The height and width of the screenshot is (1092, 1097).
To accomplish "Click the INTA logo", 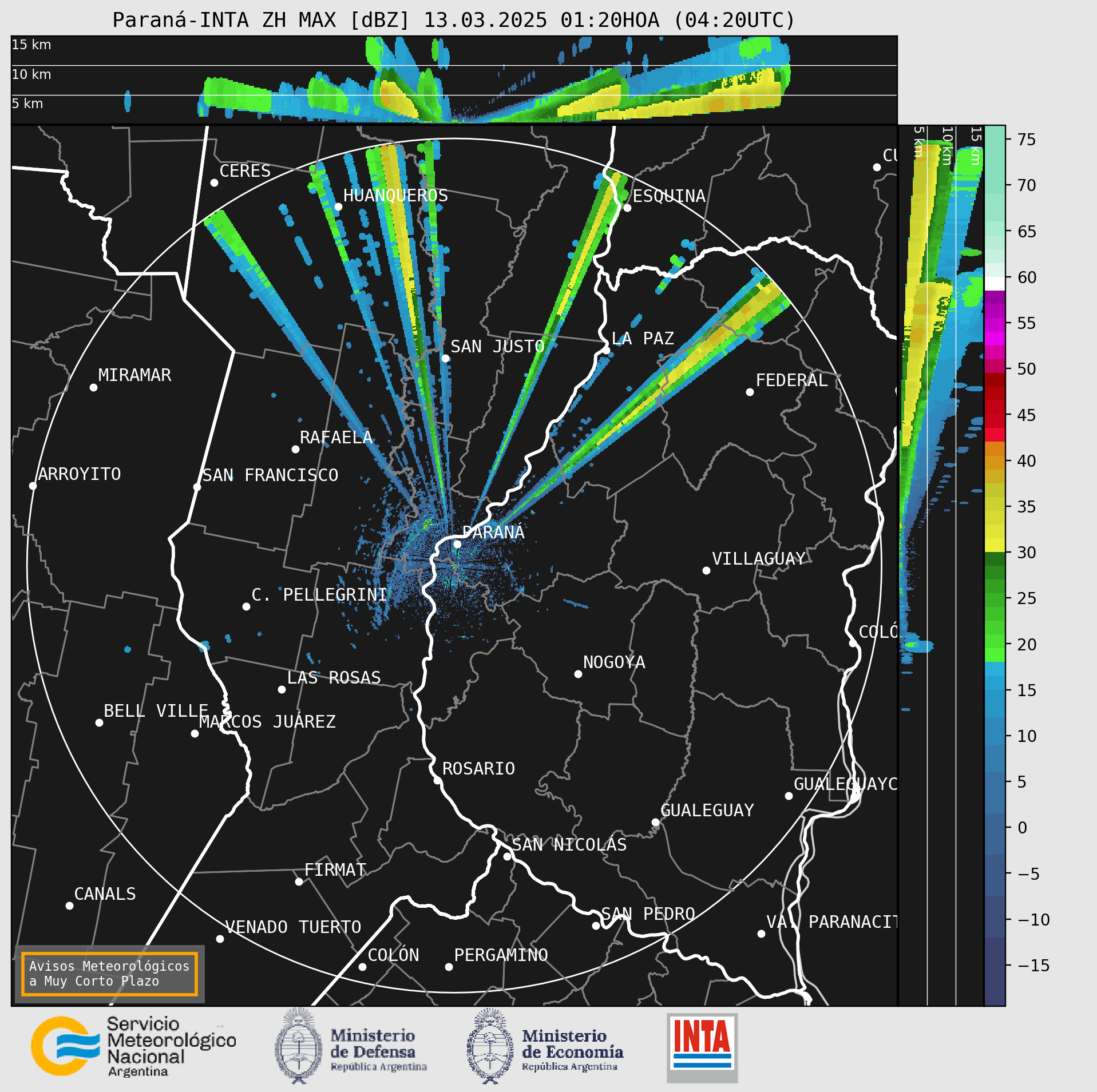I will (x=702, y=1047).
